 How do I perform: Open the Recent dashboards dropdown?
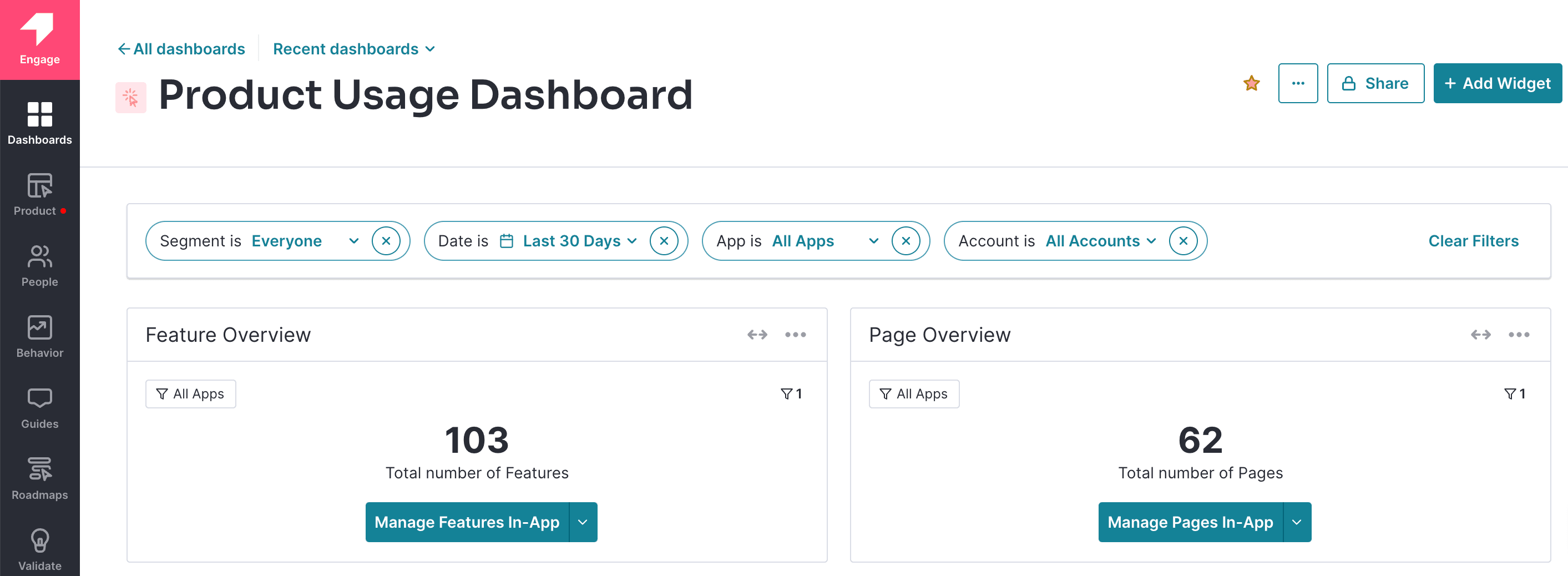point(353,49)
